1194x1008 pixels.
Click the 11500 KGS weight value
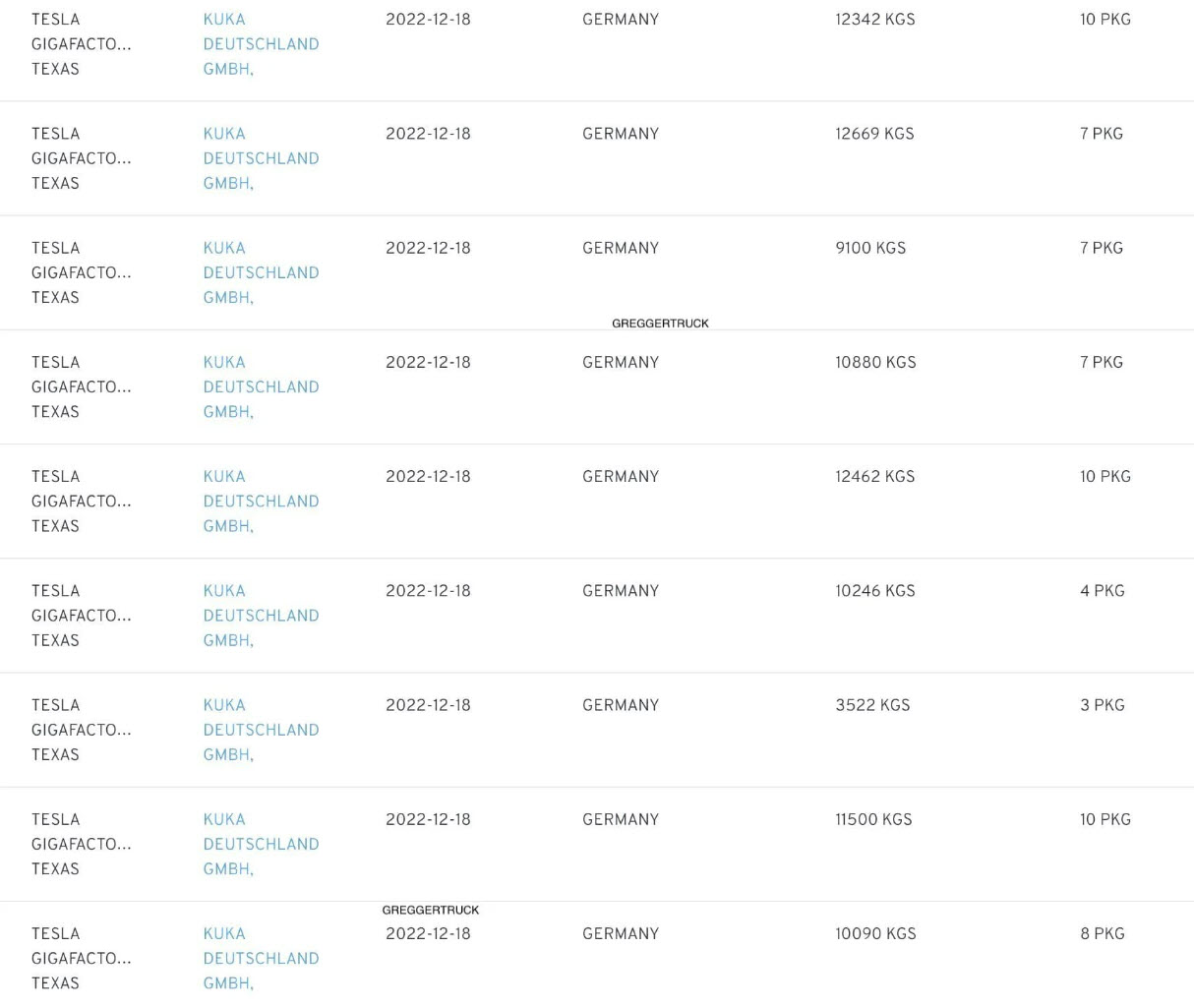(873, 819)
